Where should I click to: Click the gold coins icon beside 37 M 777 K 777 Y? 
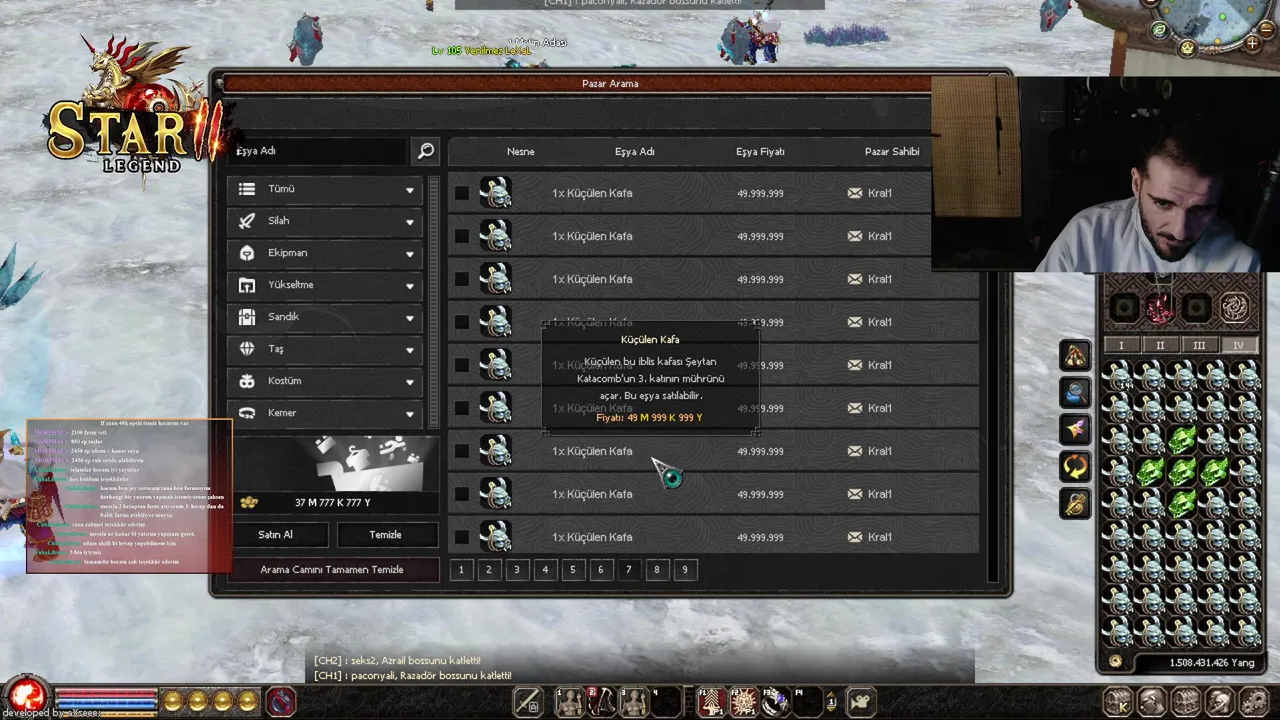click(248, 502)
